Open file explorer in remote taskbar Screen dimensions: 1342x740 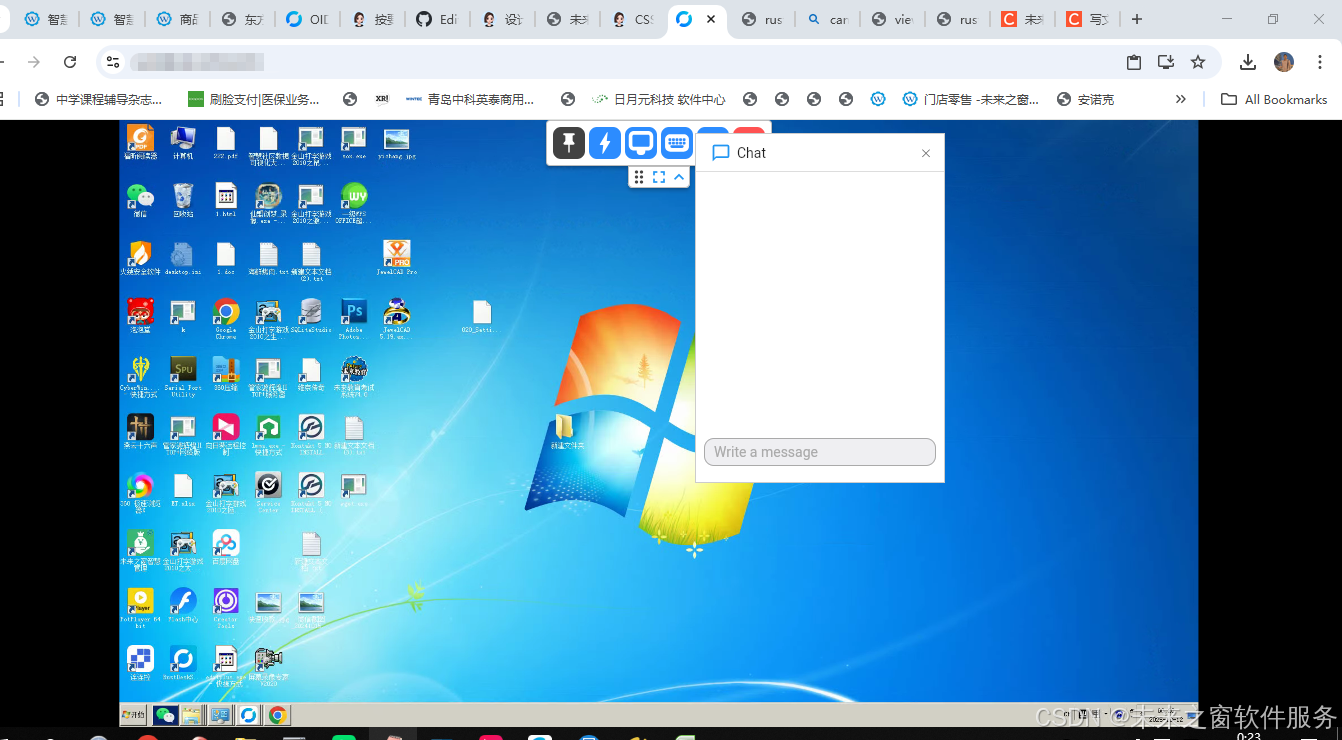192,715
